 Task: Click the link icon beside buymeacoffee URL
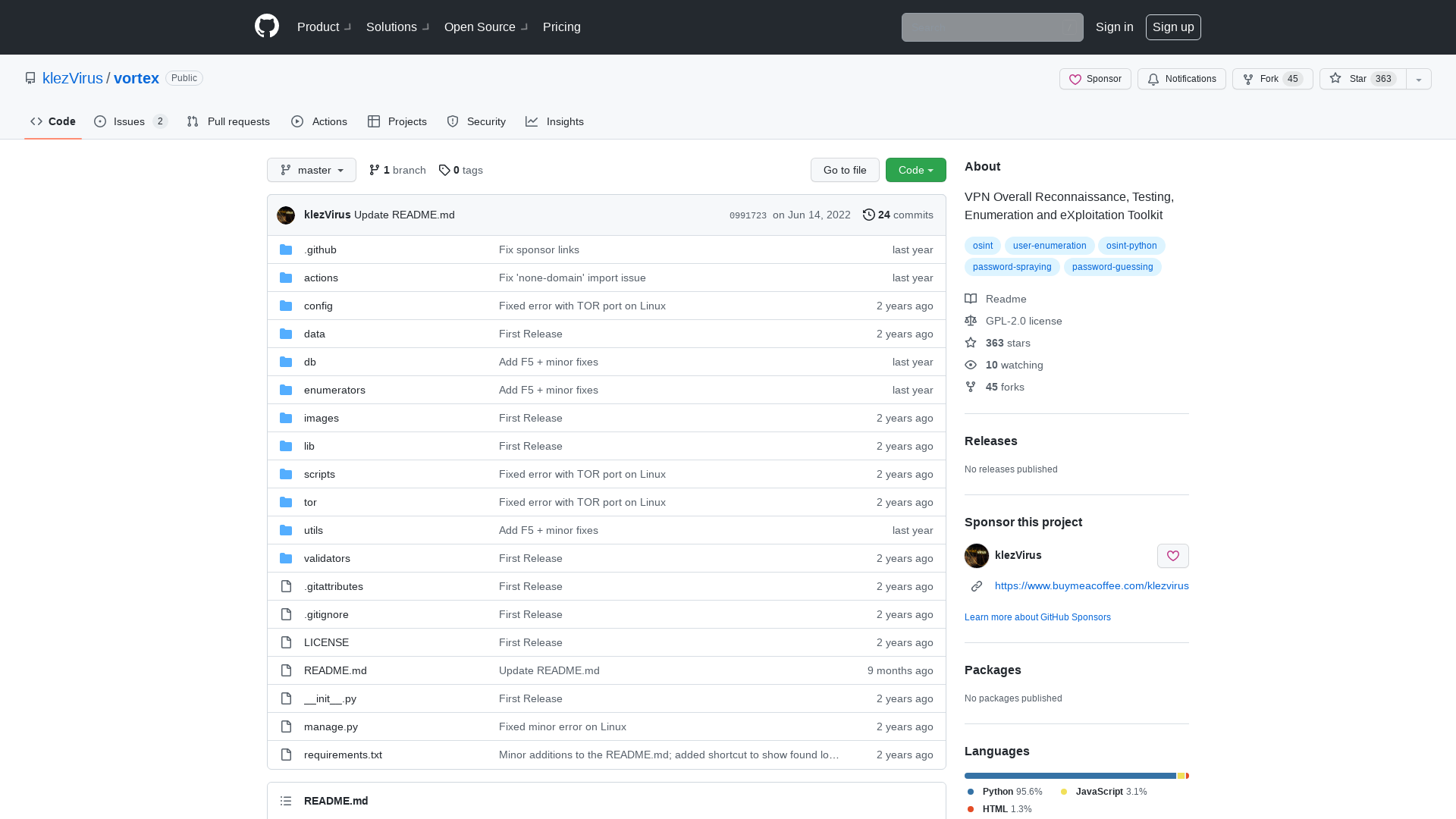point(977,586)
